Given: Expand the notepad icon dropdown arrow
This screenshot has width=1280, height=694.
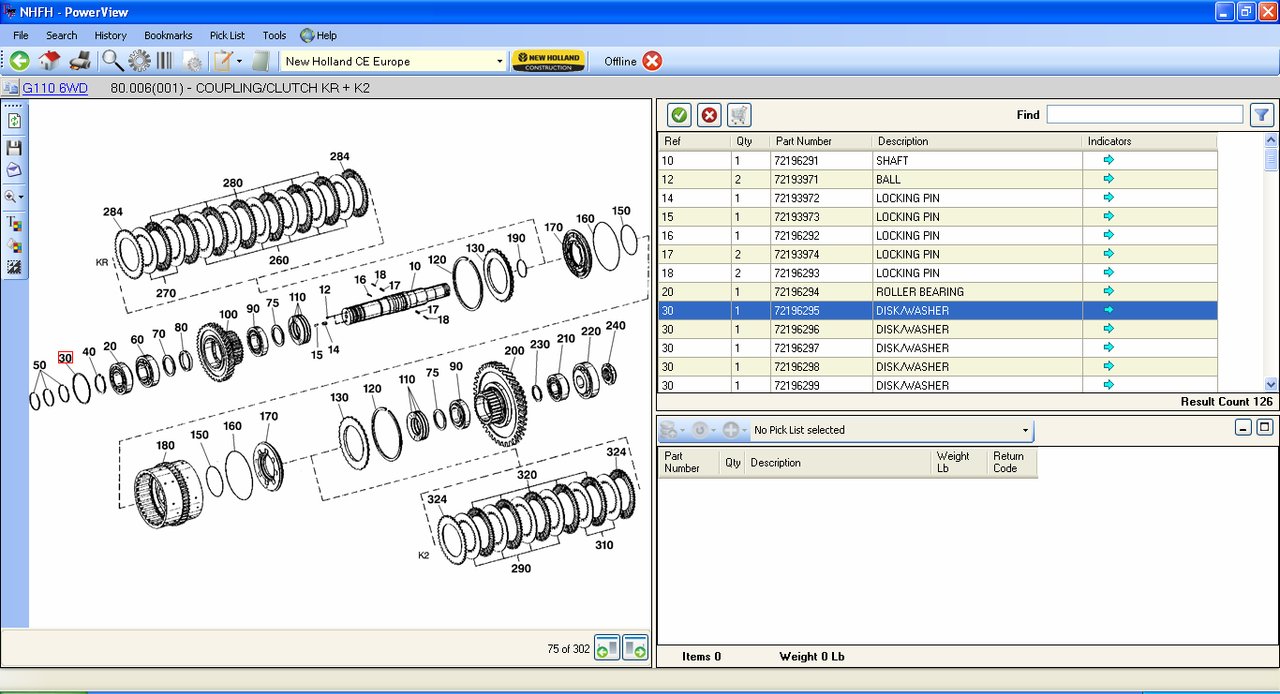Looking at the screenshot, I should (239, 62).
